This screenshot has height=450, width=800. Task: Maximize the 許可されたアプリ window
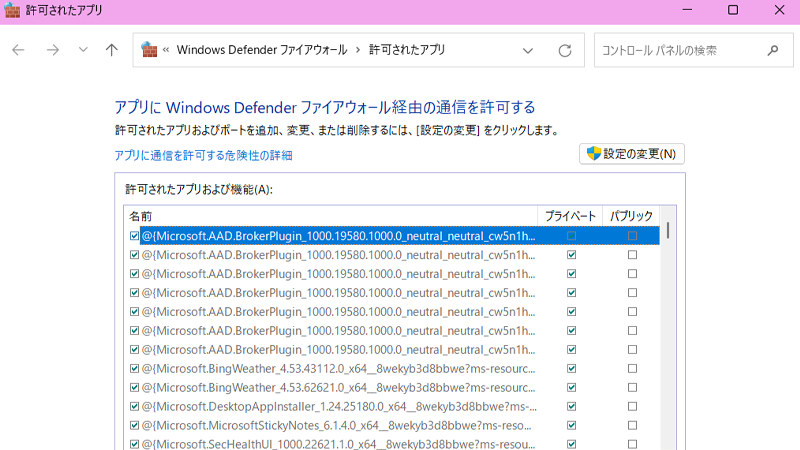point(733,10)
